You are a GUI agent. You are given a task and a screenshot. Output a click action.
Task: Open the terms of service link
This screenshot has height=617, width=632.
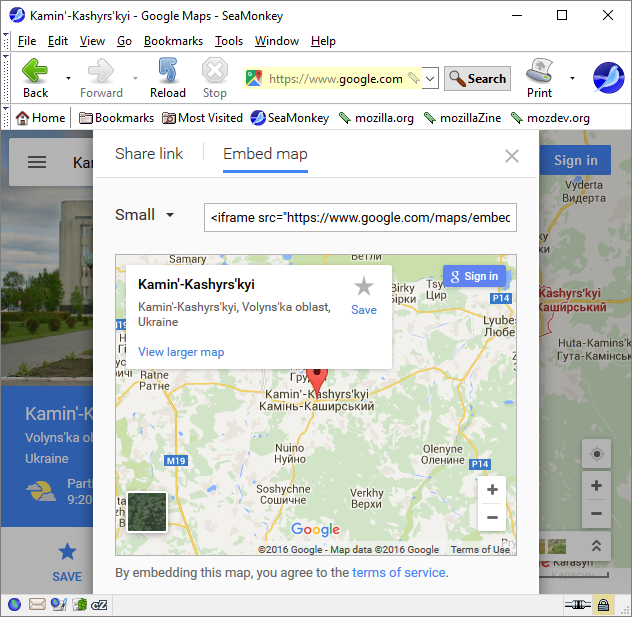point(399,572)
